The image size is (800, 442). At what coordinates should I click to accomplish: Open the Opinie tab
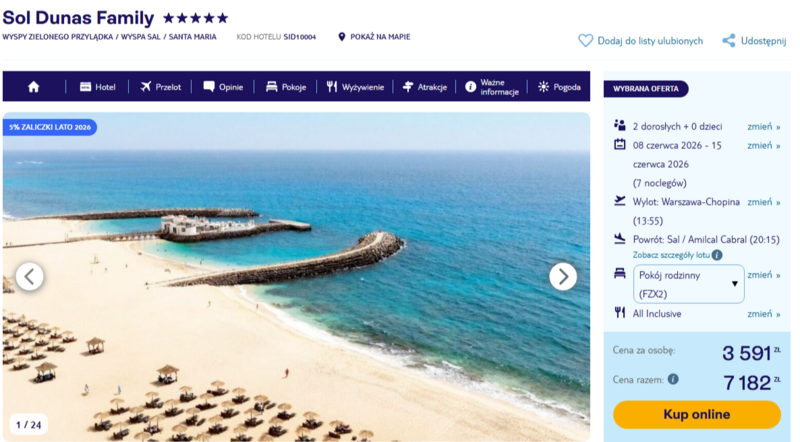(x=223, y=87)
